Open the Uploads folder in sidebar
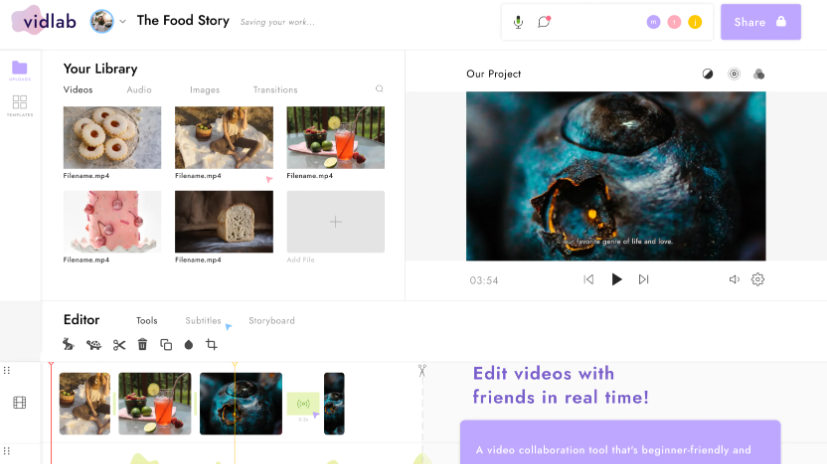The height and width of the screenshot is (464, 827). 20,70
